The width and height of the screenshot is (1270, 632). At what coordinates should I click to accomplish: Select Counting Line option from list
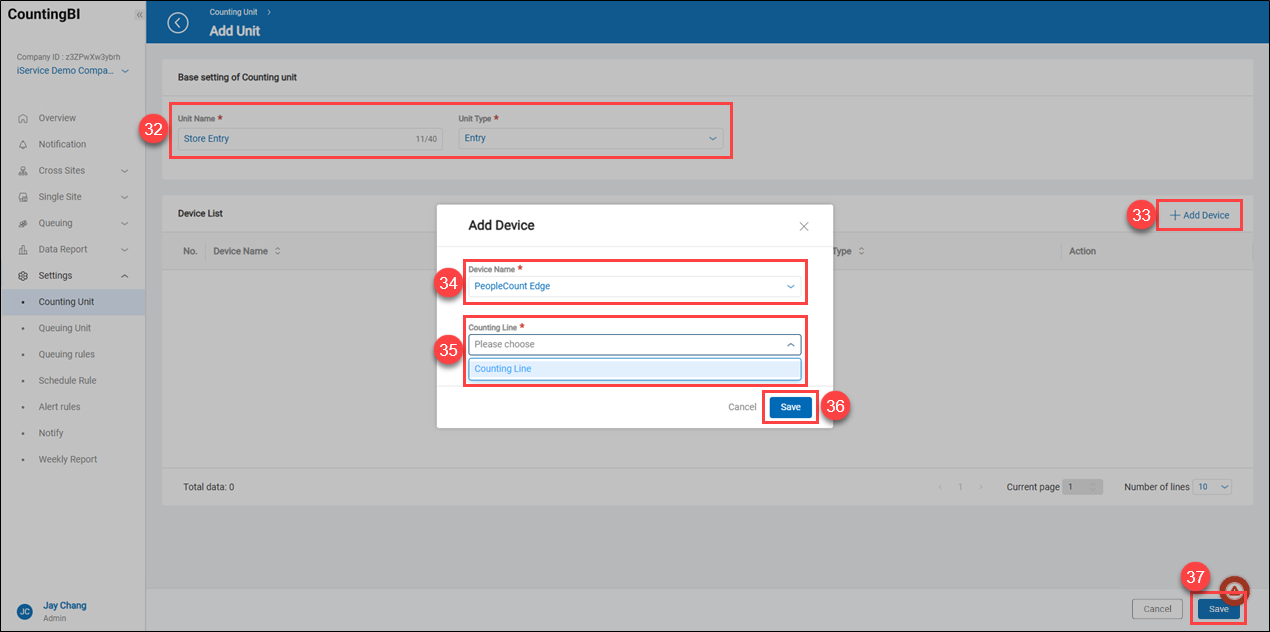[x=634, y=369]
